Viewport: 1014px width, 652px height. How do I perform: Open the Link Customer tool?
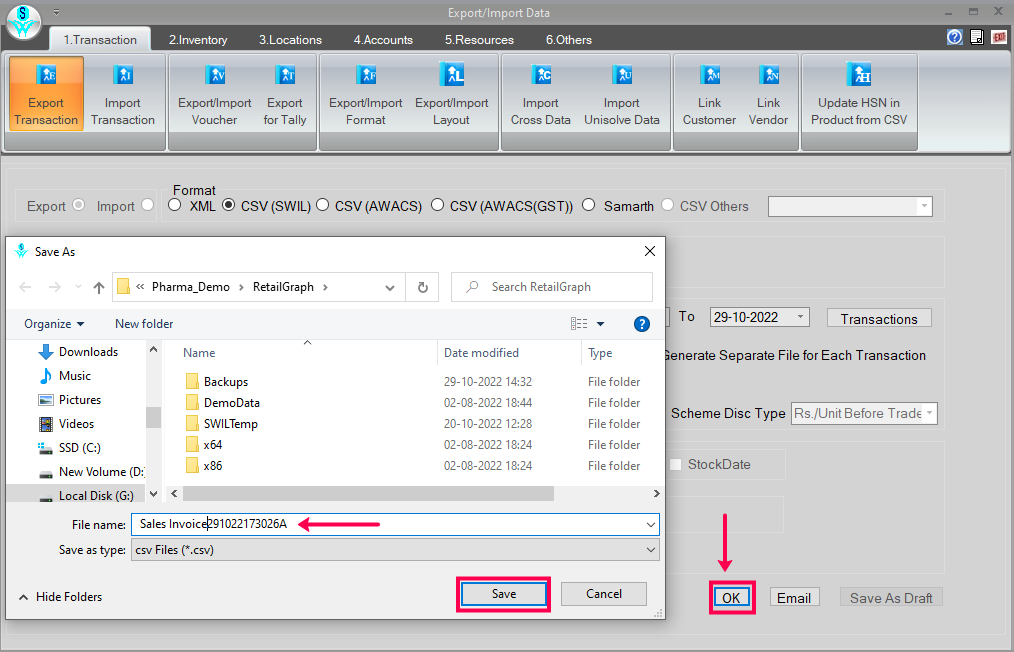click(709, 94)
